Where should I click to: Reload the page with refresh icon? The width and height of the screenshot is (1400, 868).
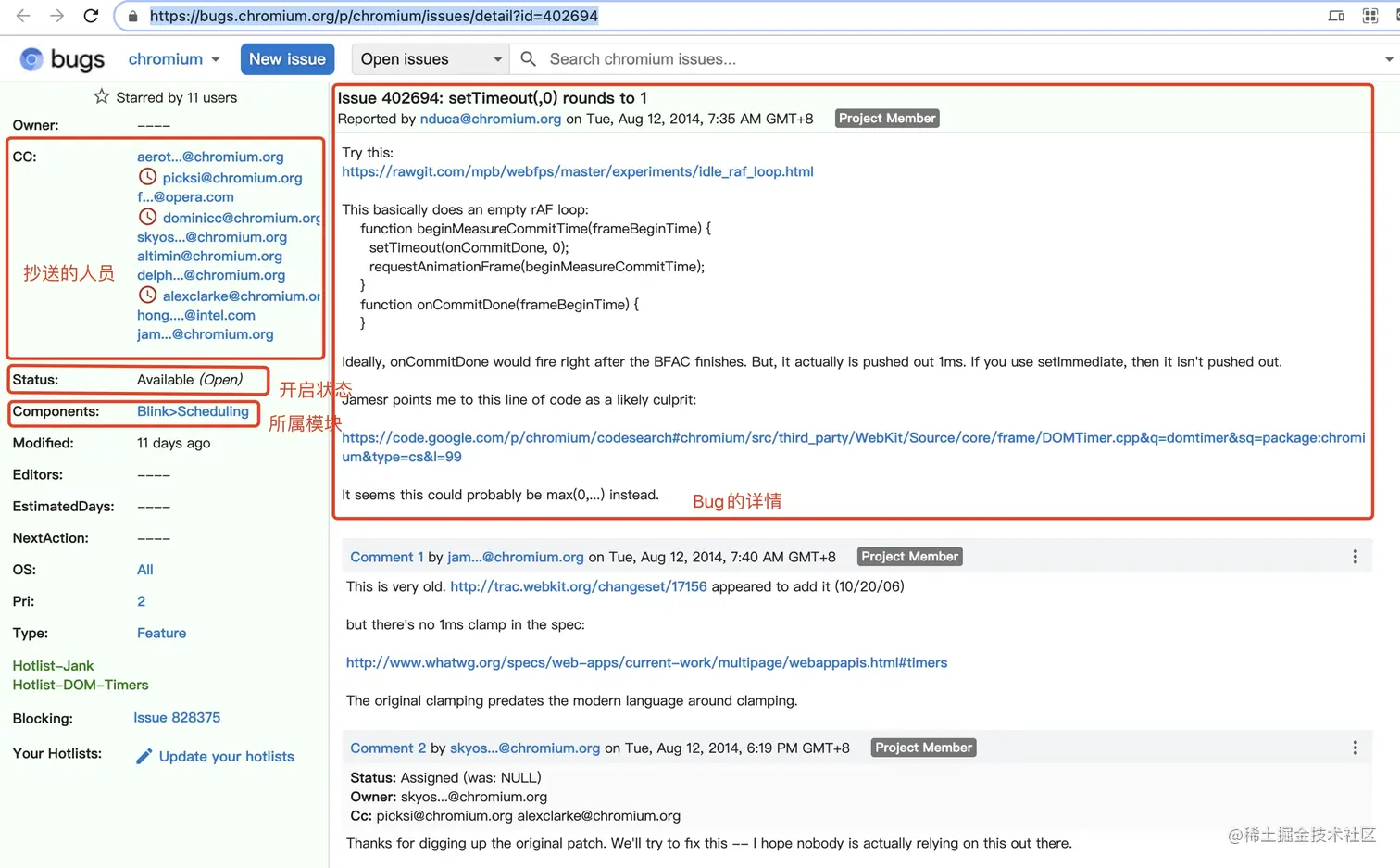pyautogui.click(x=91, y=16)
